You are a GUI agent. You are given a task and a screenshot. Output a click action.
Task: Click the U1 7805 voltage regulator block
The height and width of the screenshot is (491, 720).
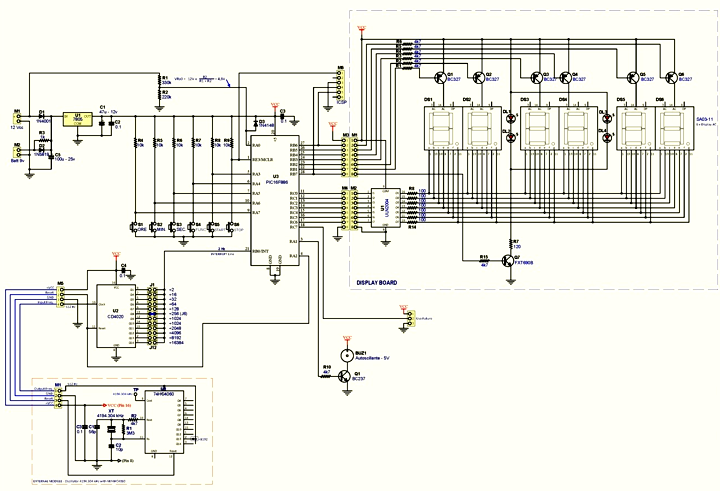point(78,119)
